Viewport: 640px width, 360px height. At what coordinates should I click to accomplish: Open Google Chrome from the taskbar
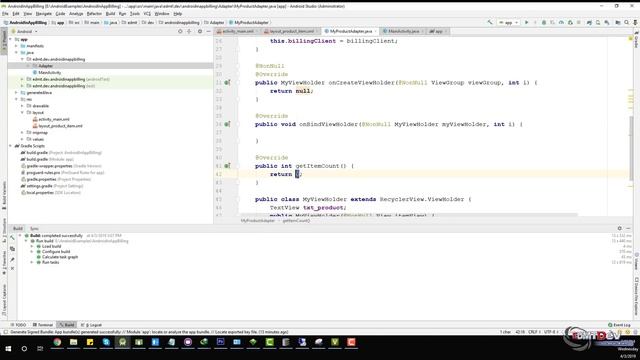[57, 342]
